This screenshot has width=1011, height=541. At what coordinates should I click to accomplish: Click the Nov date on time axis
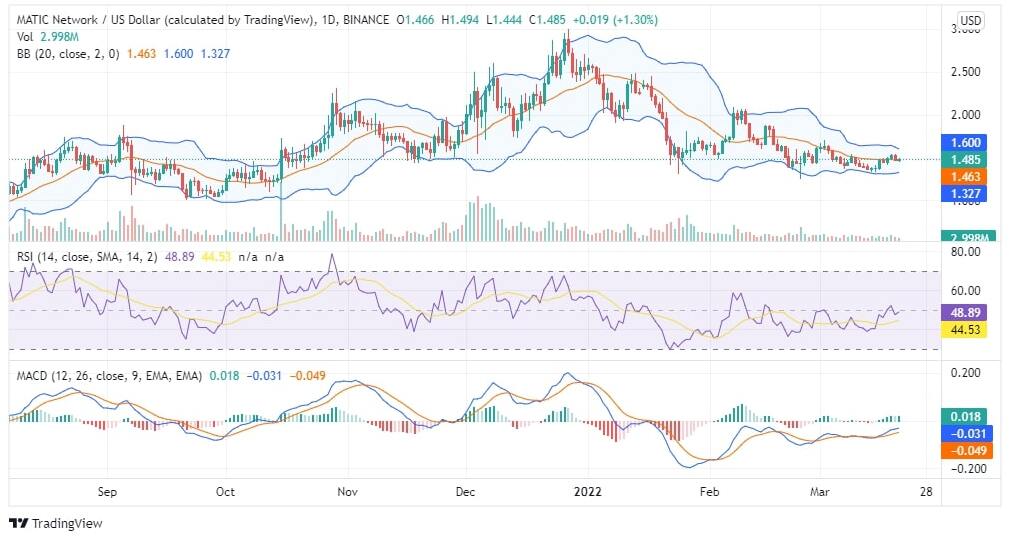(x=348, y=492)
